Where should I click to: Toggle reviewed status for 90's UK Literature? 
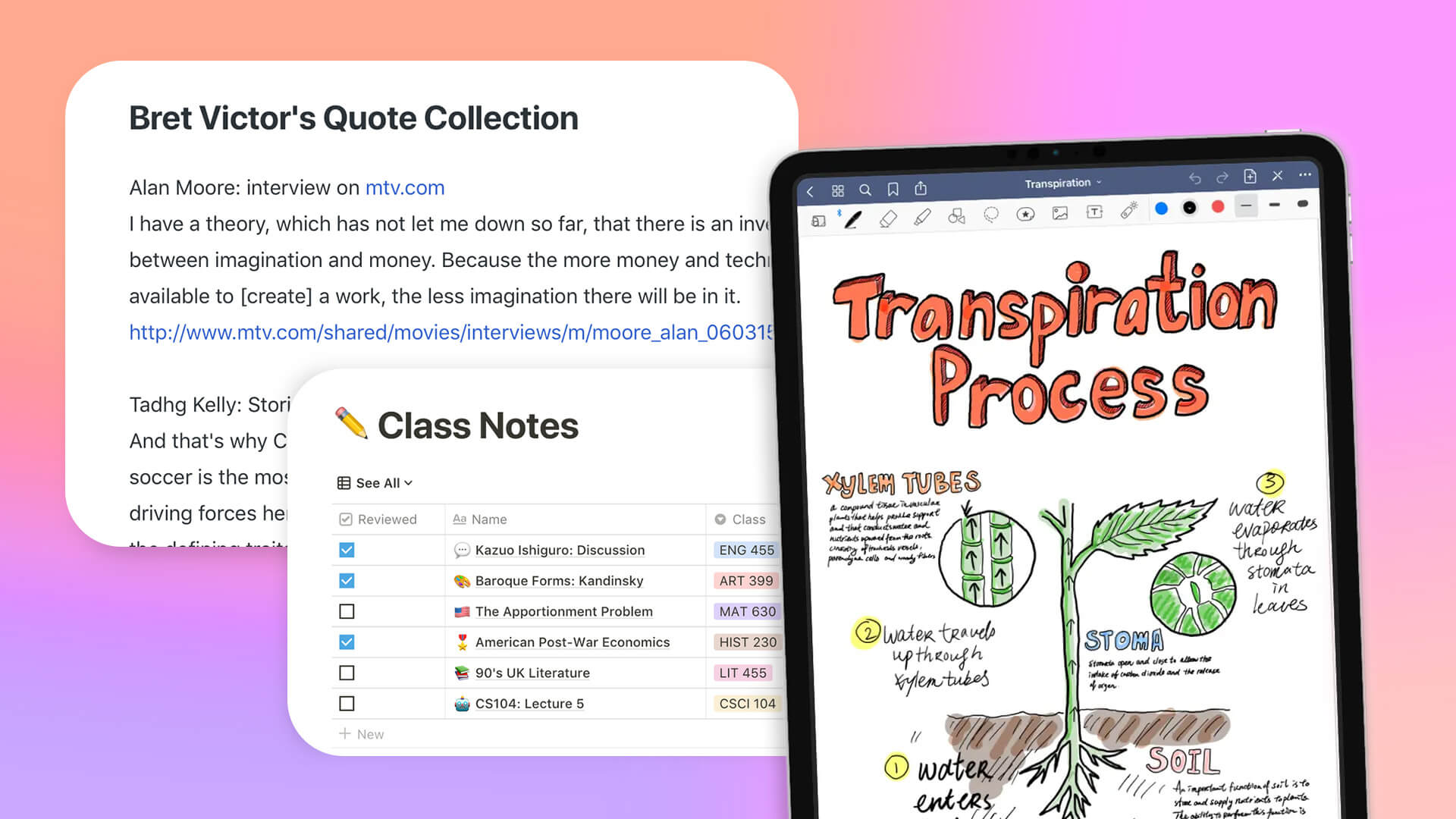(348, 673)
